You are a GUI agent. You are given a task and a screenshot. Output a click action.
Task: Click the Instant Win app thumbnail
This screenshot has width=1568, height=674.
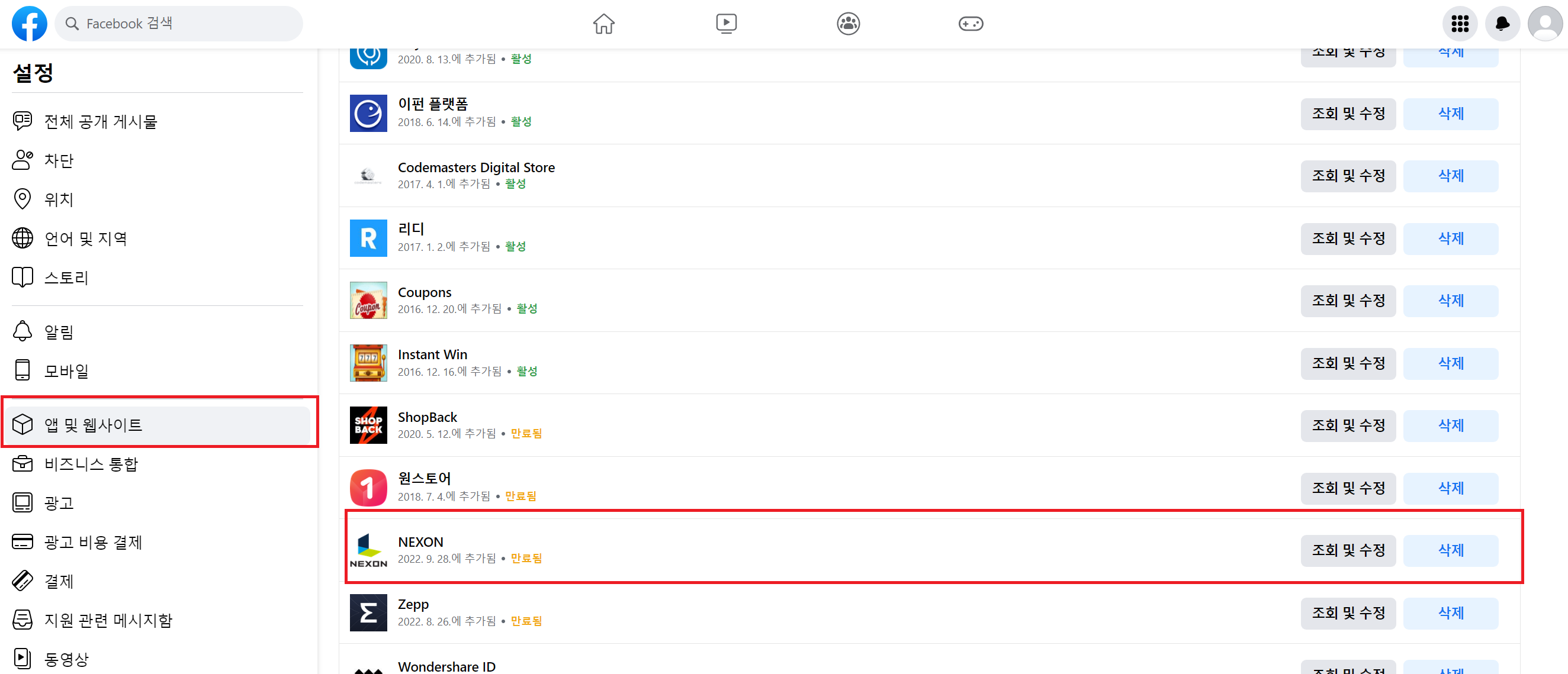368,363
